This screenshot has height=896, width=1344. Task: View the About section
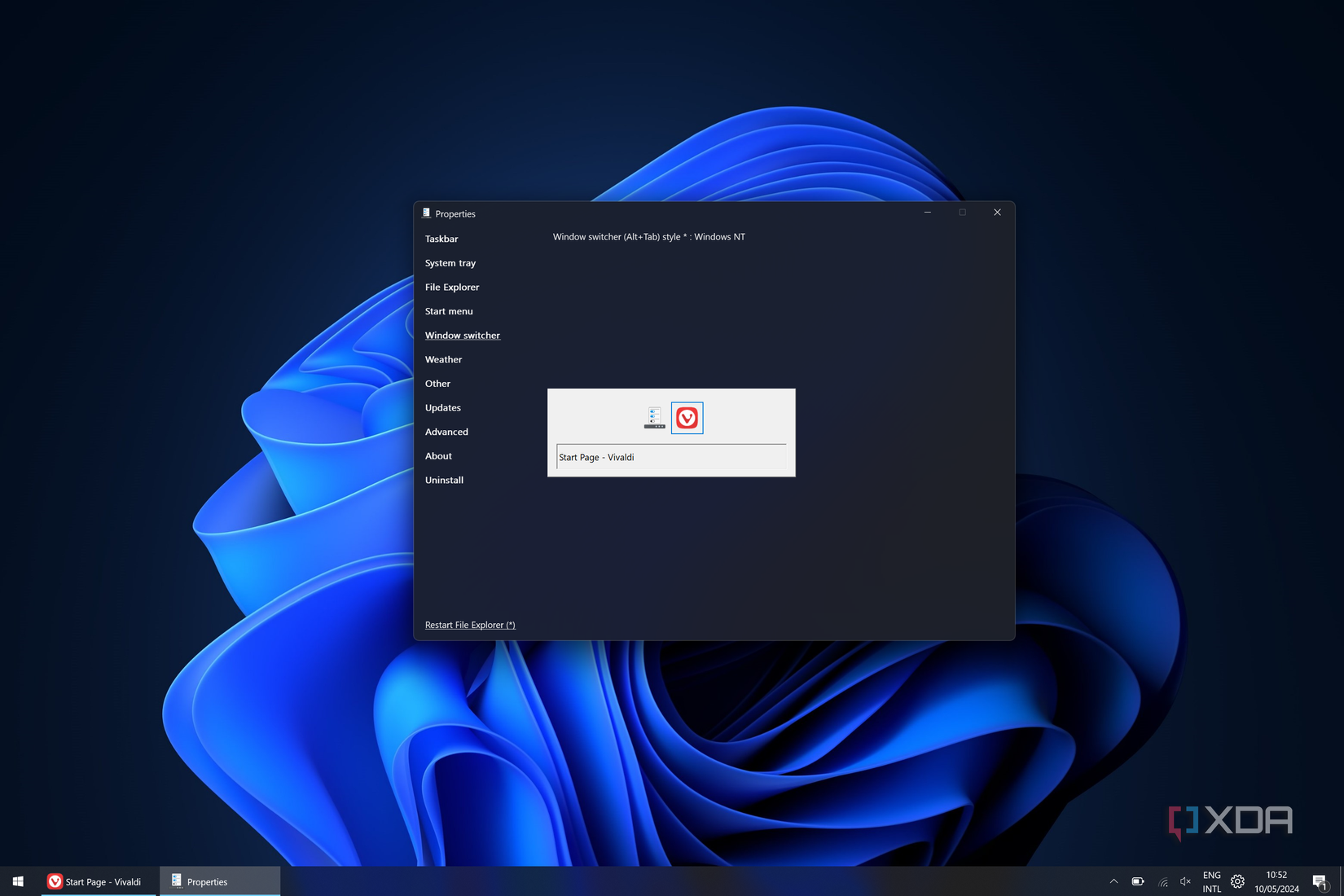[438, 455]
